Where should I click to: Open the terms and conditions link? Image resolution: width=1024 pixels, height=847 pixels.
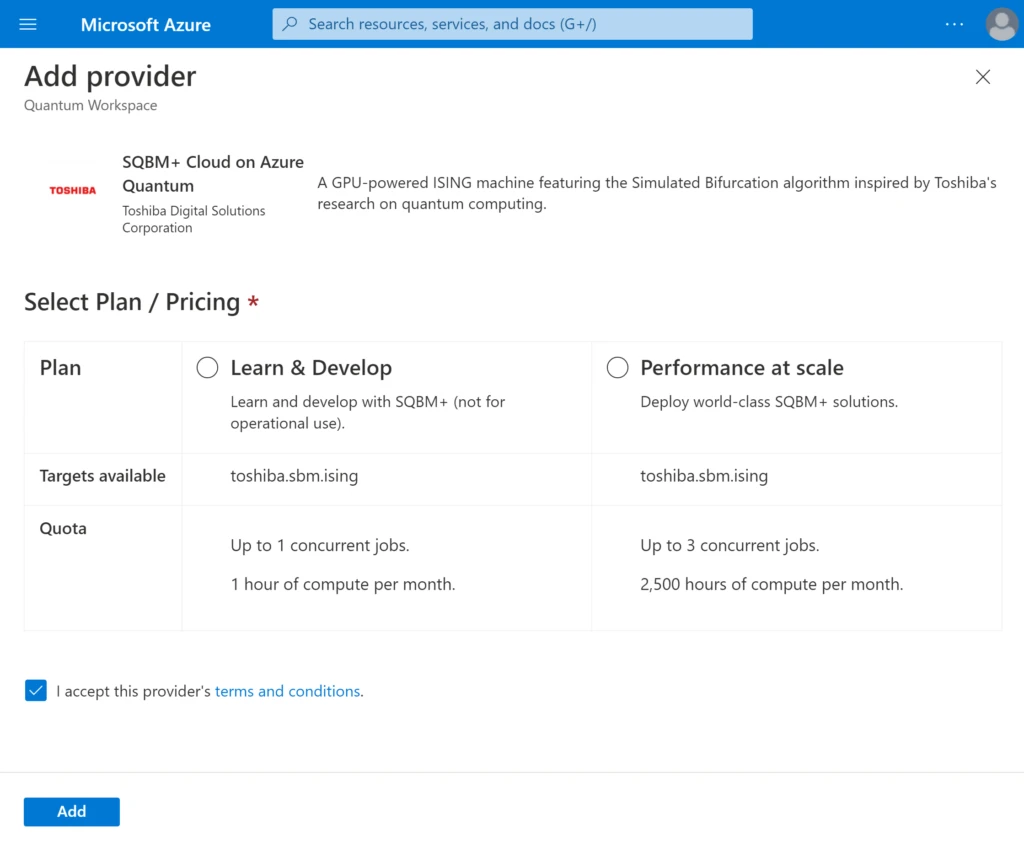coord(287,691)
